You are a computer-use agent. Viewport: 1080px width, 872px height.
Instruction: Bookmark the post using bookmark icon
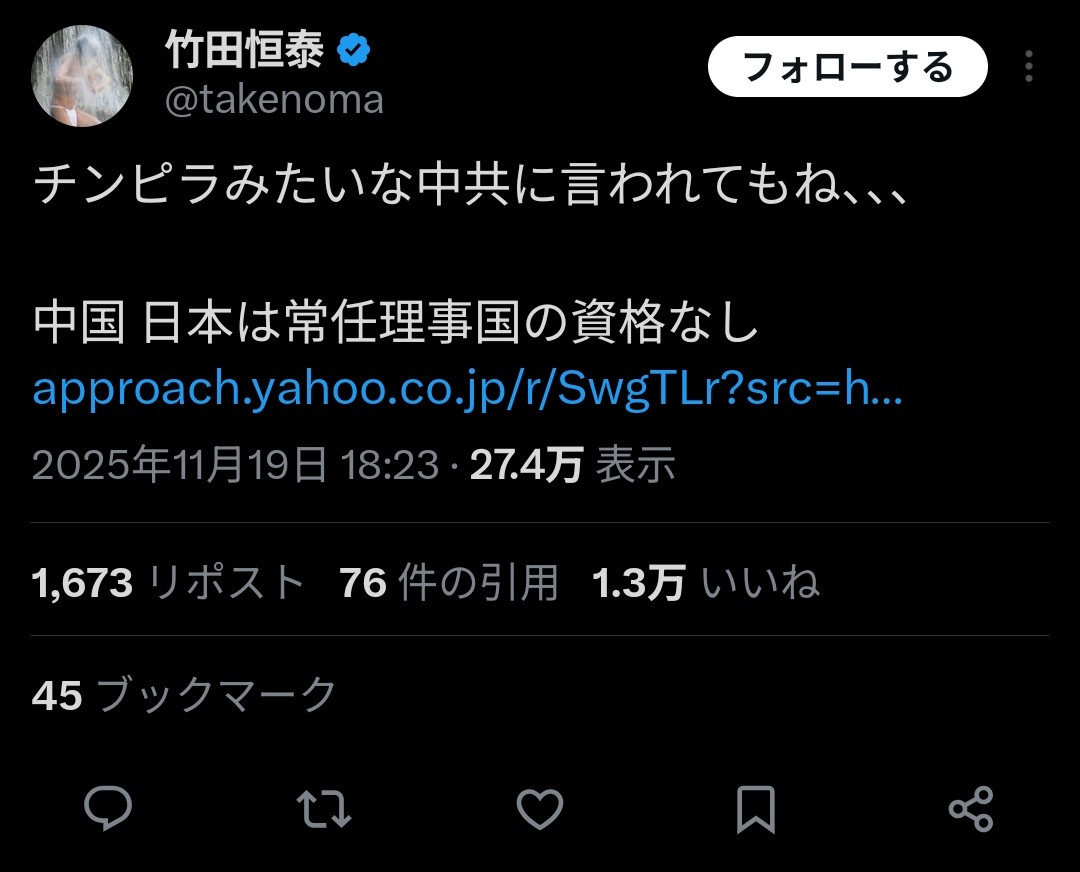point(756,809)
